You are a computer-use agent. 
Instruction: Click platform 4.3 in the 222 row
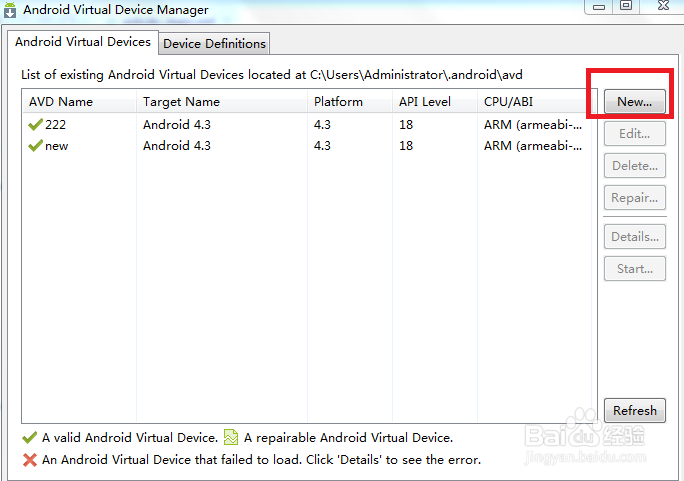(x=322, y=125)
